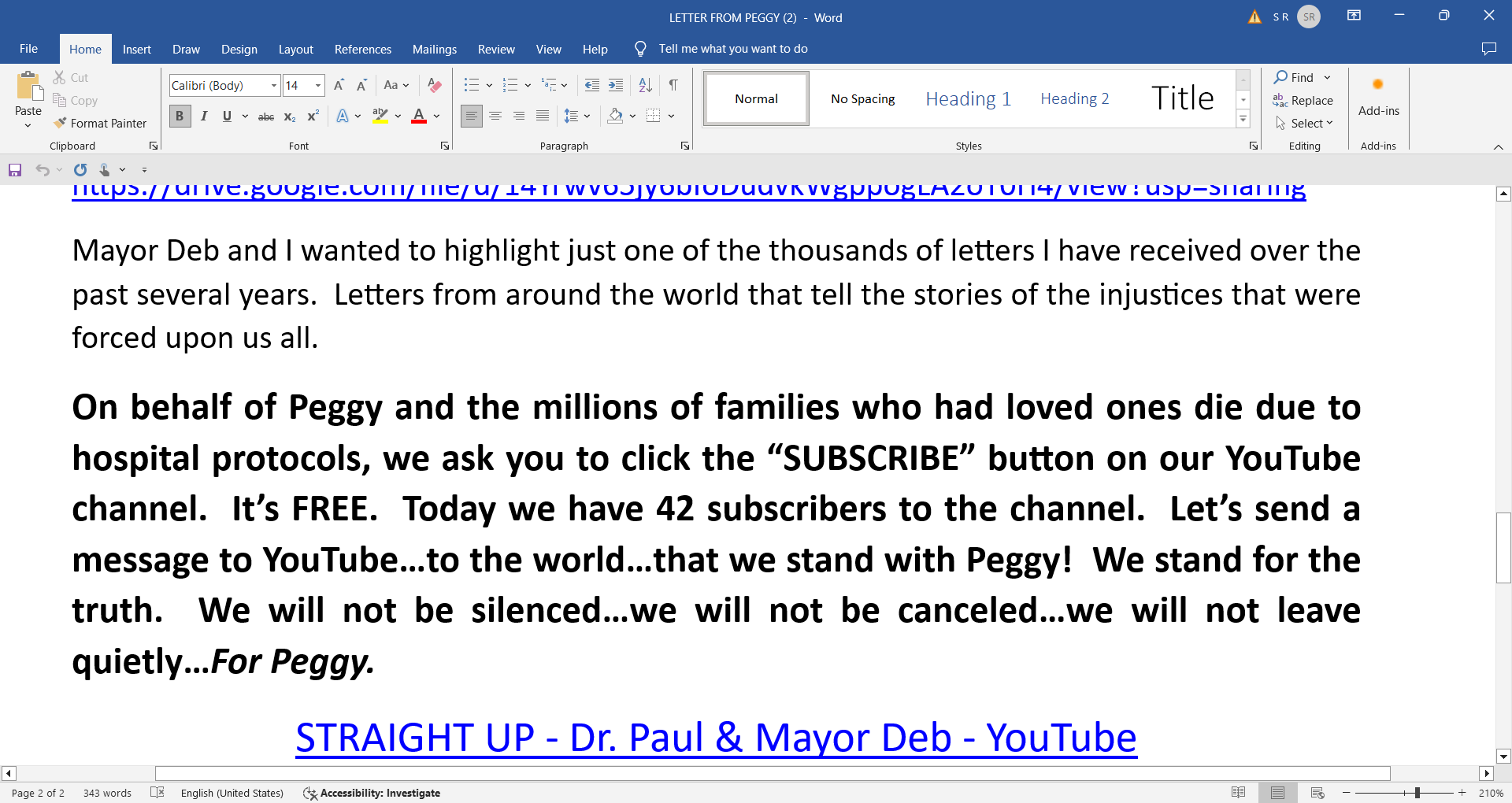Screen dimensions: 1512x803
Task: Apply subscript formatting
Action: point(290,117)
